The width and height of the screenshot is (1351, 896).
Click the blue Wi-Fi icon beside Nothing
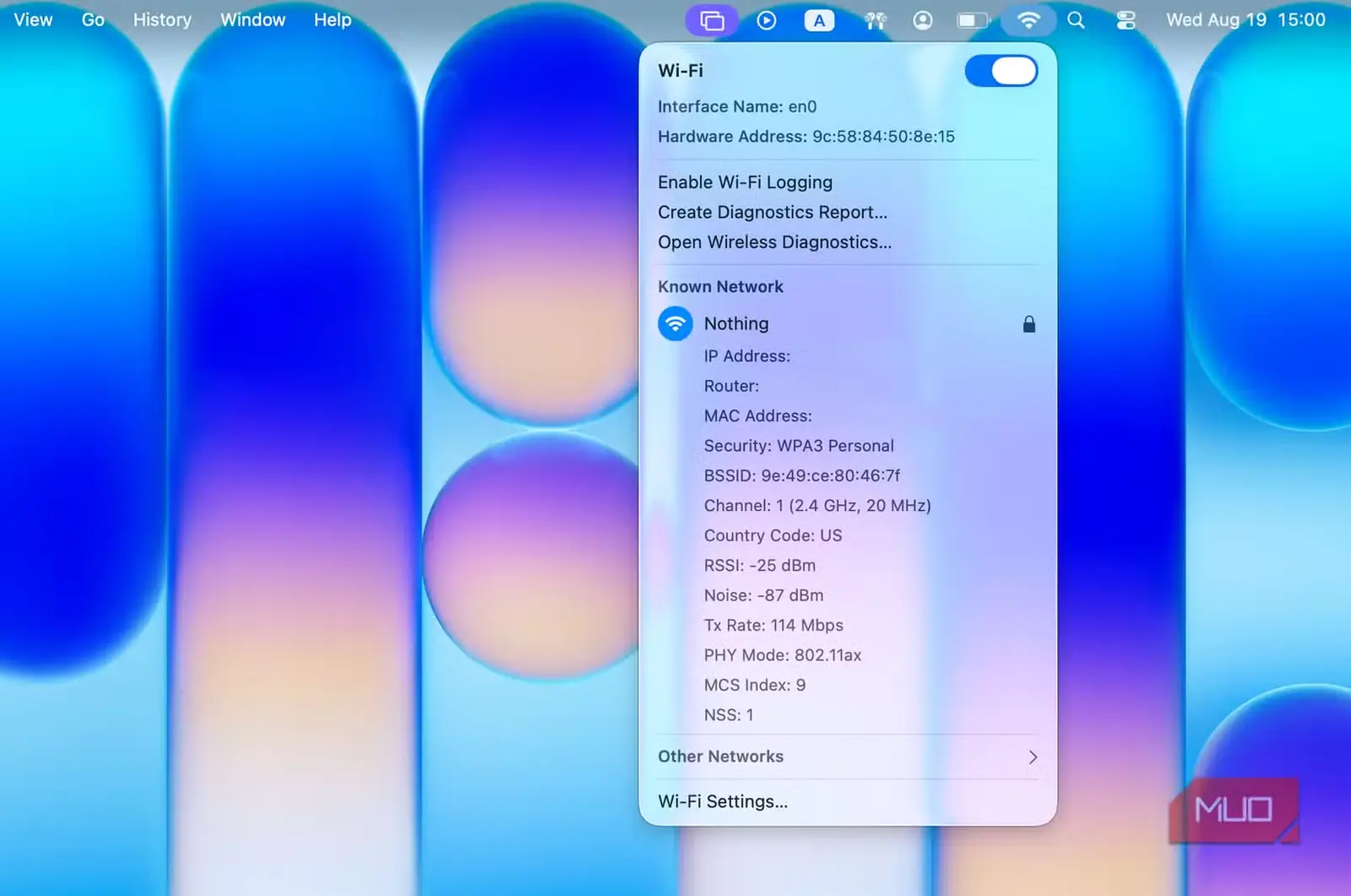click(x=675, y=323)
